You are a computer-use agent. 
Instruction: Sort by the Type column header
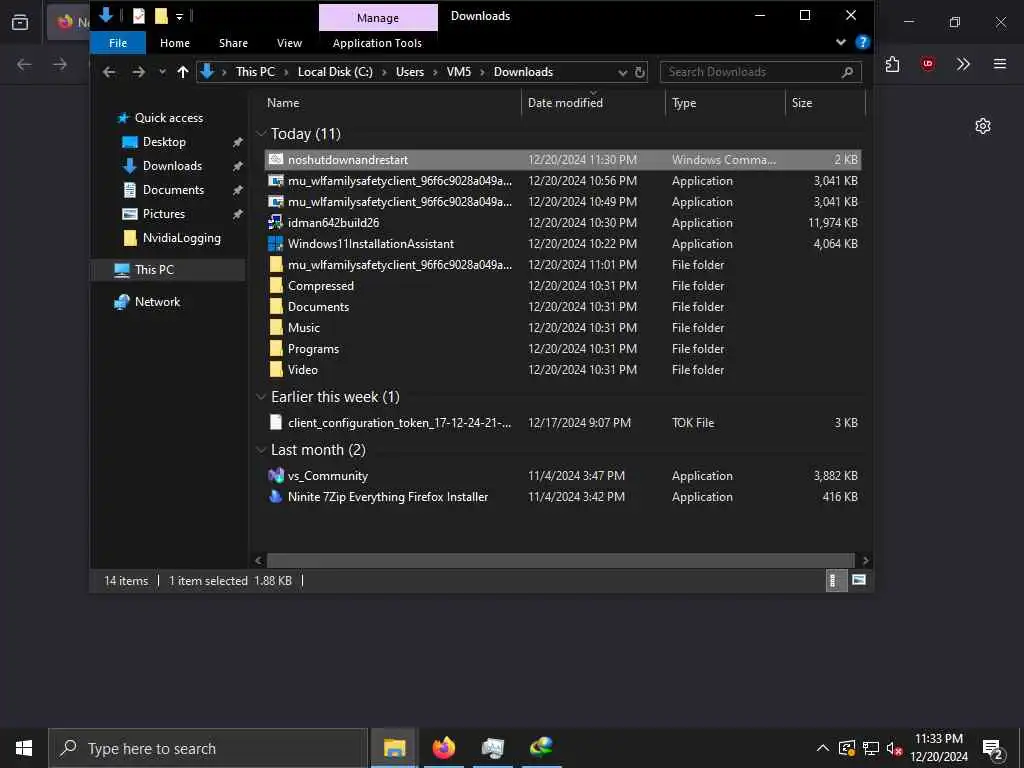[x=684, y=103]
